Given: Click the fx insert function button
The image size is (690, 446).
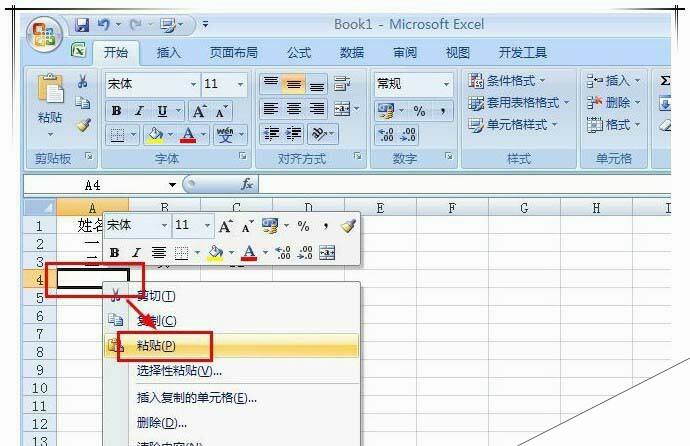Looking at the screenshot, I should pyautogui.click(x=247, y=184).
